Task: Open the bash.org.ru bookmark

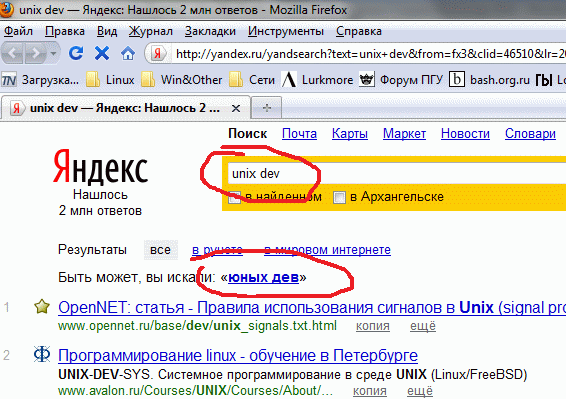Action: click(x=489, y=80)
